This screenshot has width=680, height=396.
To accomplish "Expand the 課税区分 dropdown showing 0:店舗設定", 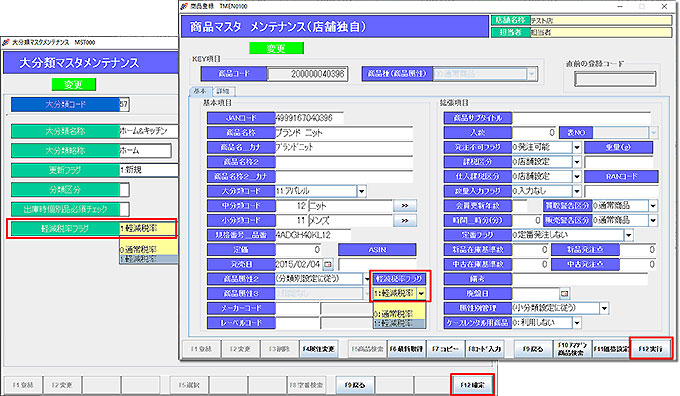I will pos(576,162).
